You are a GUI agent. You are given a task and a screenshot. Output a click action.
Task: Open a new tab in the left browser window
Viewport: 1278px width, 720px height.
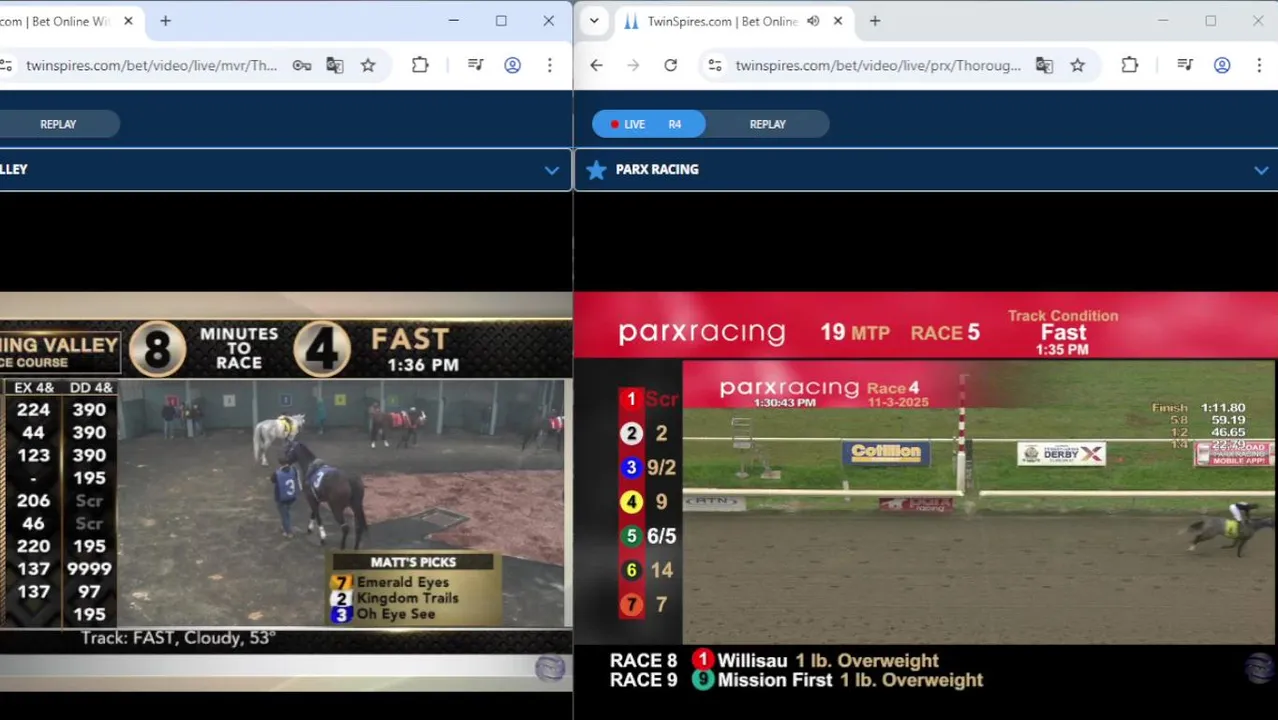tap(165, 21)
